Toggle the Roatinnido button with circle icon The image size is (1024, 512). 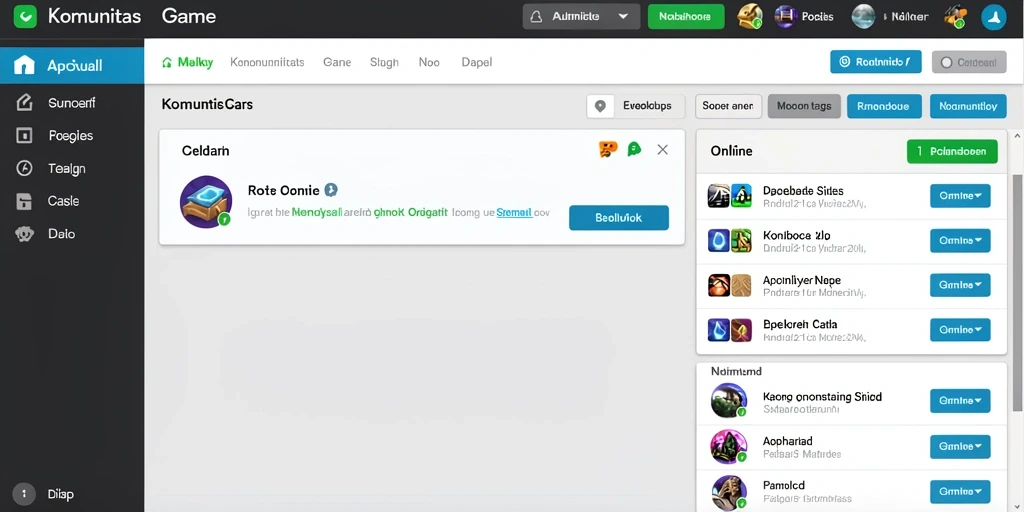point(875,62)
